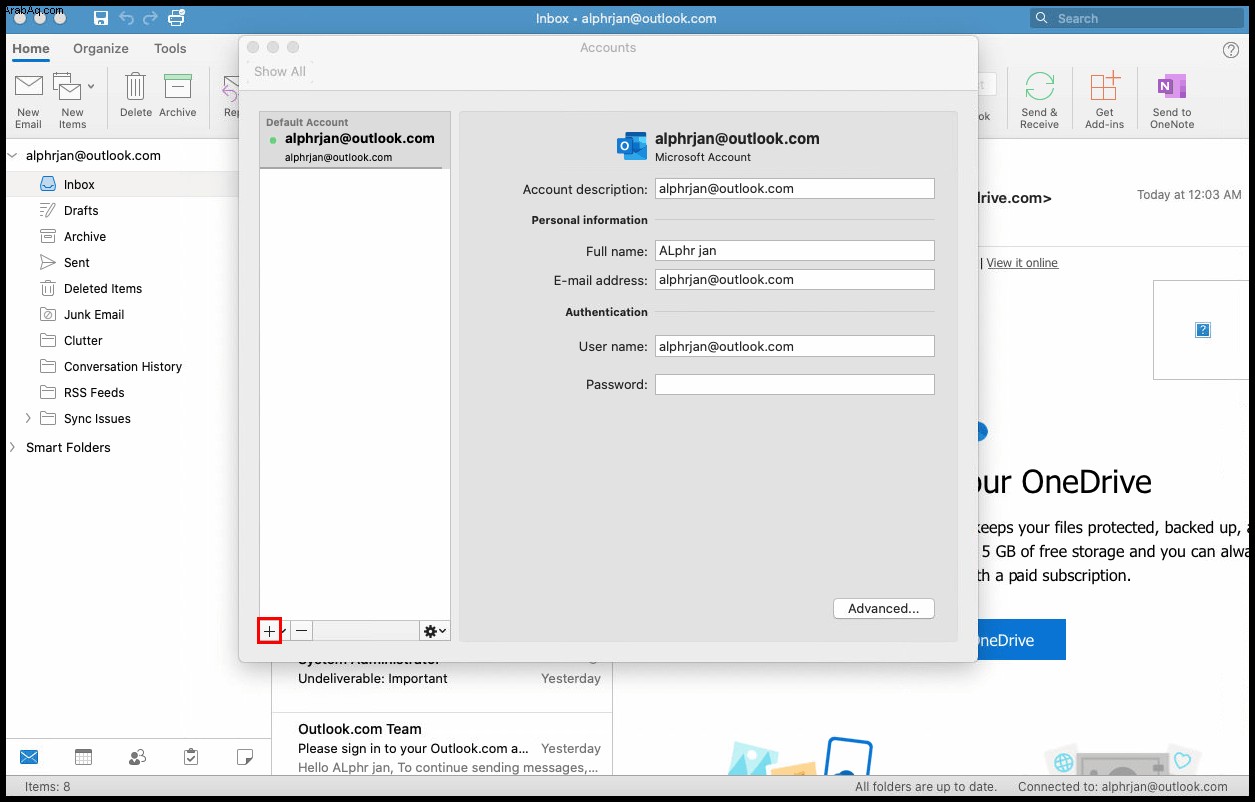The image size is (1255, 802).
Task: Switch to the Tools tab
Action: point(170,48)
